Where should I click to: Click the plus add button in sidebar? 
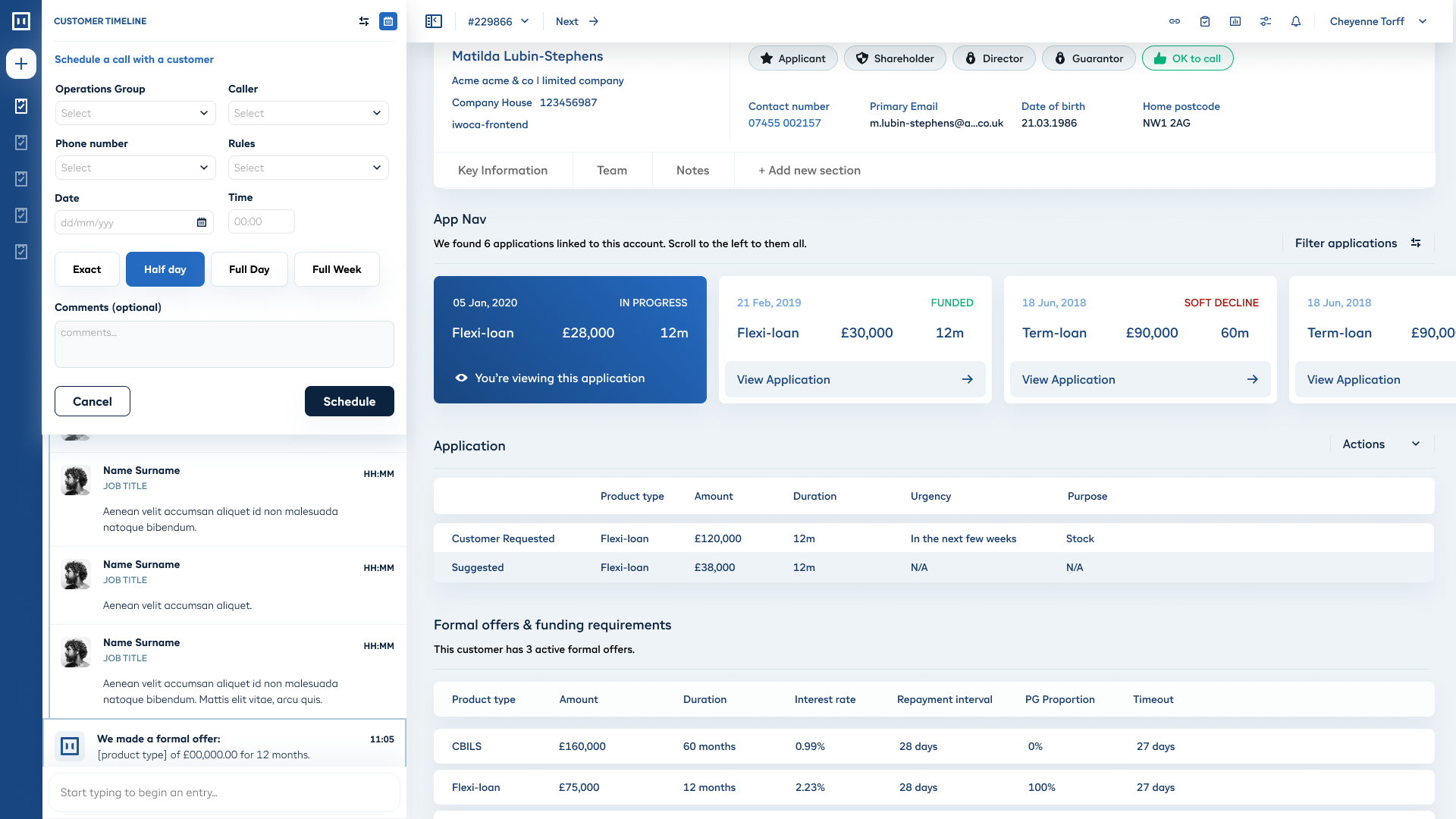point(21,64)
